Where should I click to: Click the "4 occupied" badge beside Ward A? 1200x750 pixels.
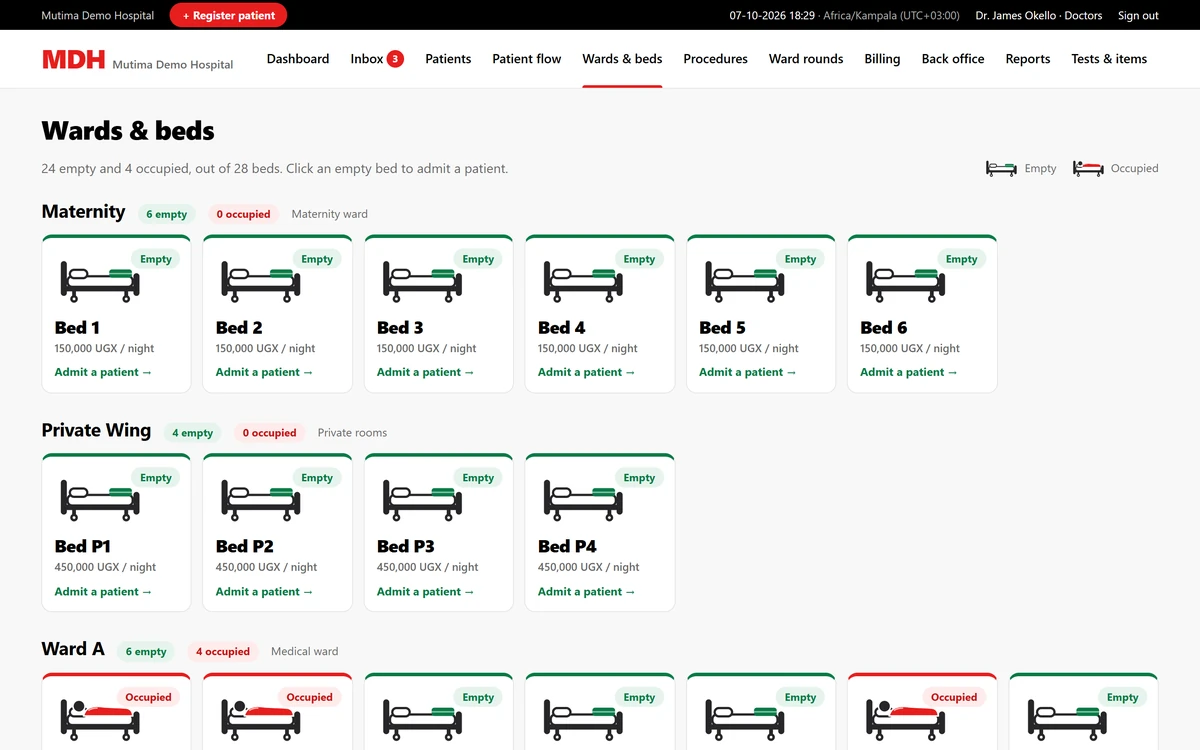point(223,652)
